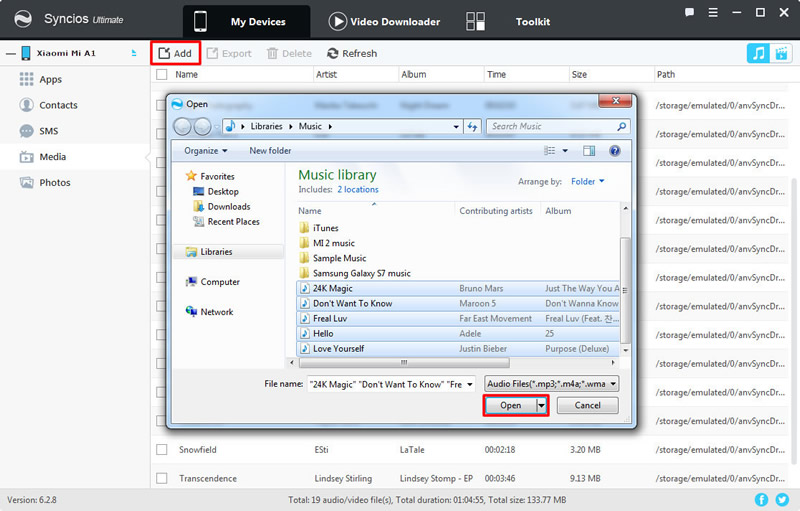The height and width of the screenshot is (511, 800).
Task: Switch to the video clapboard view
Action: click(781, 53)
